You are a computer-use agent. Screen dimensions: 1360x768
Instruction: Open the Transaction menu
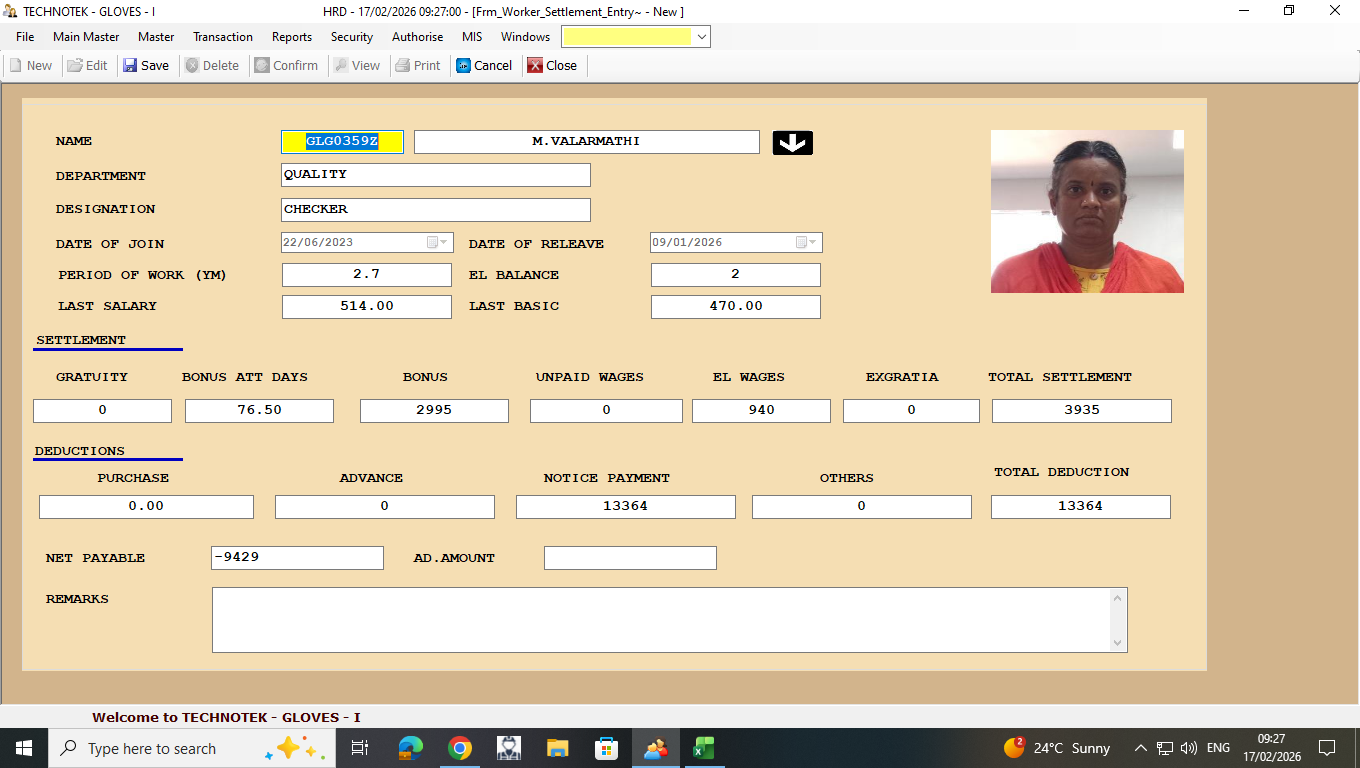pyautogui.click(x=222, y=37)
